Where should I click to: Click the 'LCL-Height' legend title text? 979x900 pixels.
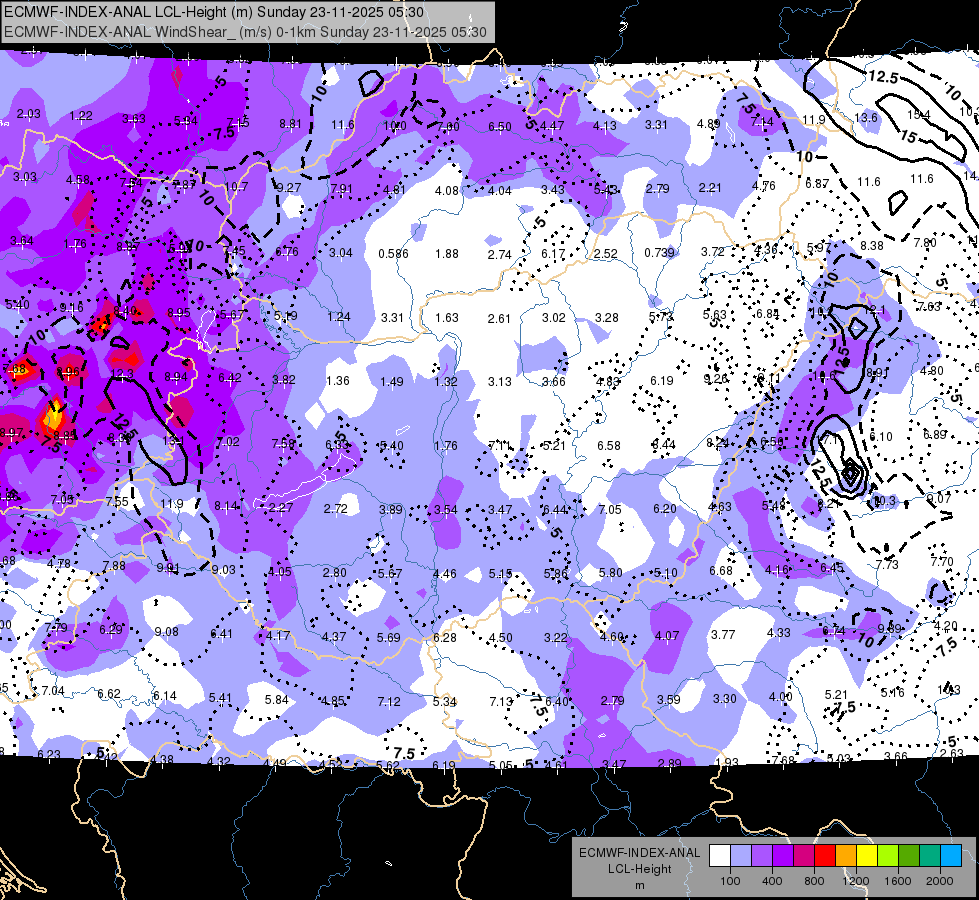tap(639, 869)
